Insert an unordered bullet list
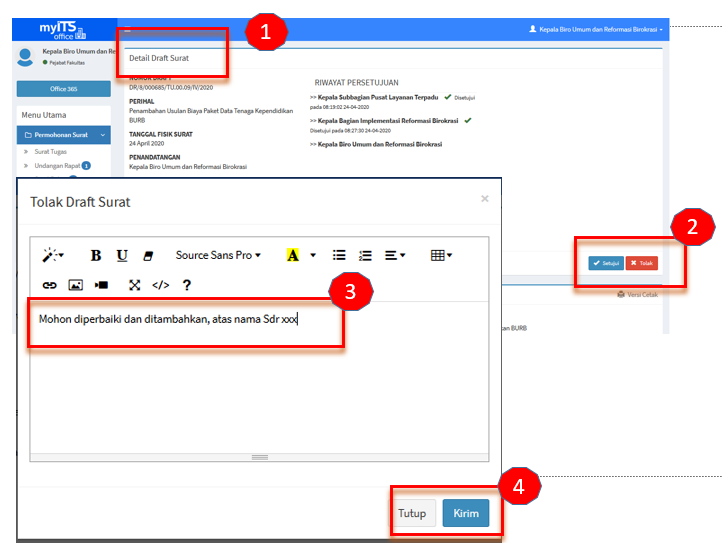 coord(339,255)
